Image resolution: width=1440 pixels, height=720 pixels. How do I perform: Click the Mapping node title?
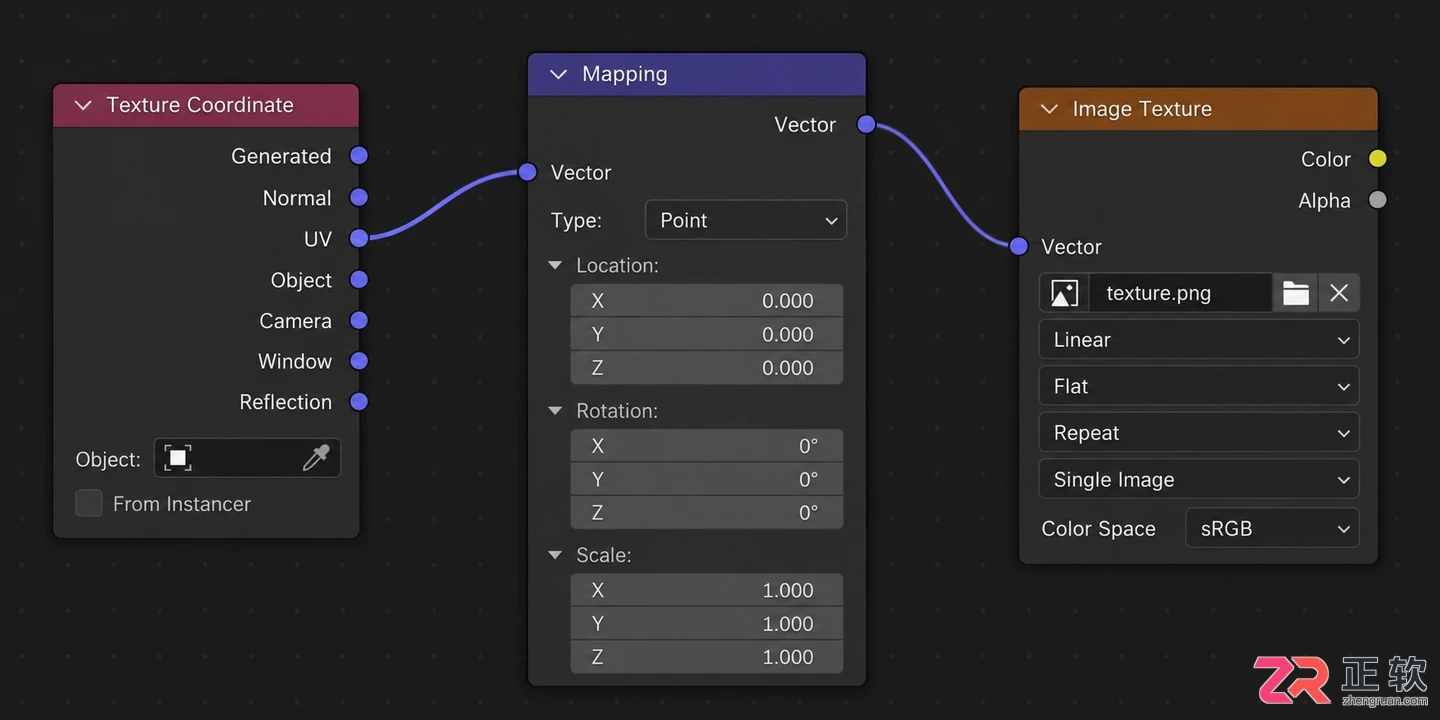point(625,74)
